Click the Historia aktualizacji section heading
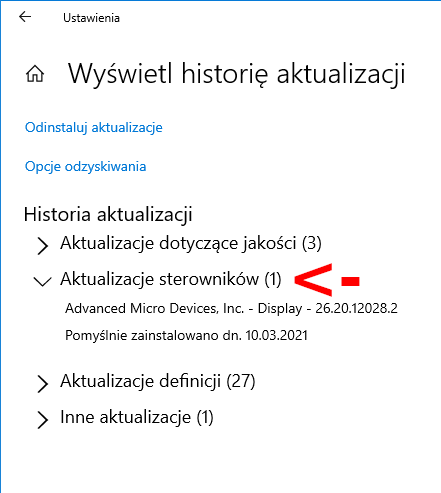This screenshot has height=493, width=441. coord(108,214)
